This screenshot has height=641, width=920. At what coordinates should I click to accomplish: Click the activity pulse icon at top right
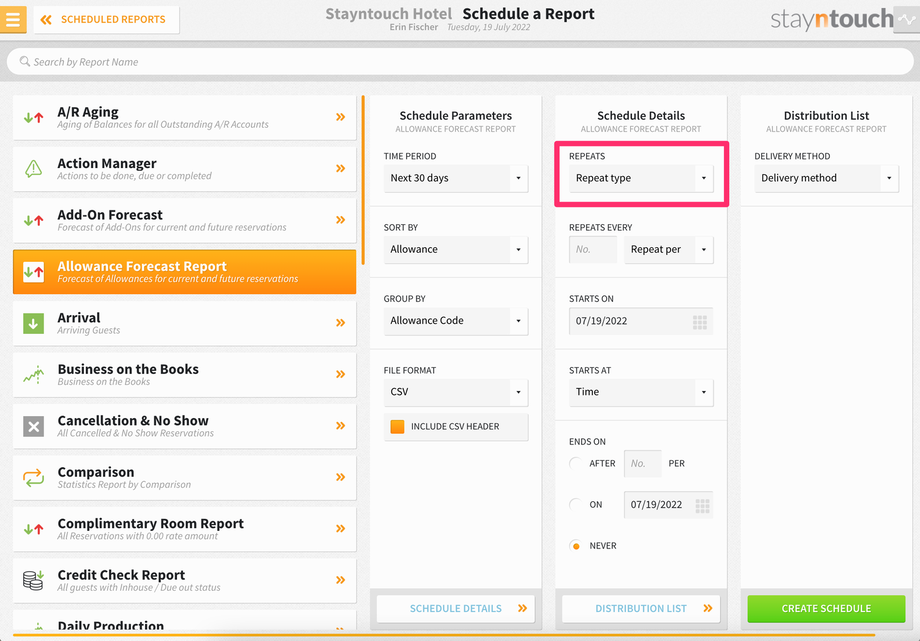coord(907,19)
